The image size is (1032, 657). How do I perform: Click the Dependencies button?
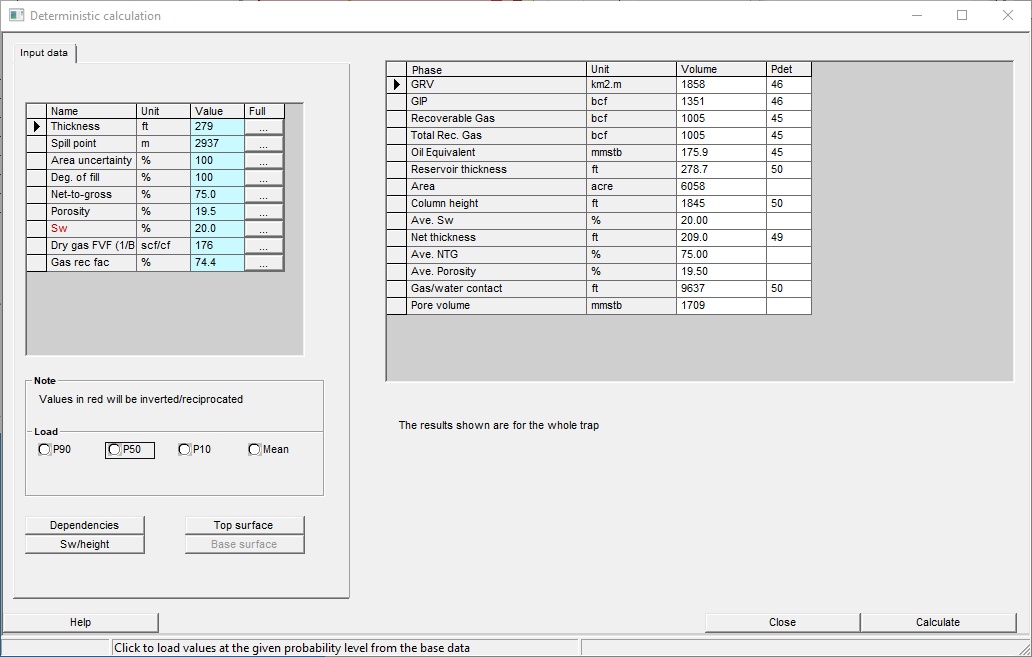(85, 525)
